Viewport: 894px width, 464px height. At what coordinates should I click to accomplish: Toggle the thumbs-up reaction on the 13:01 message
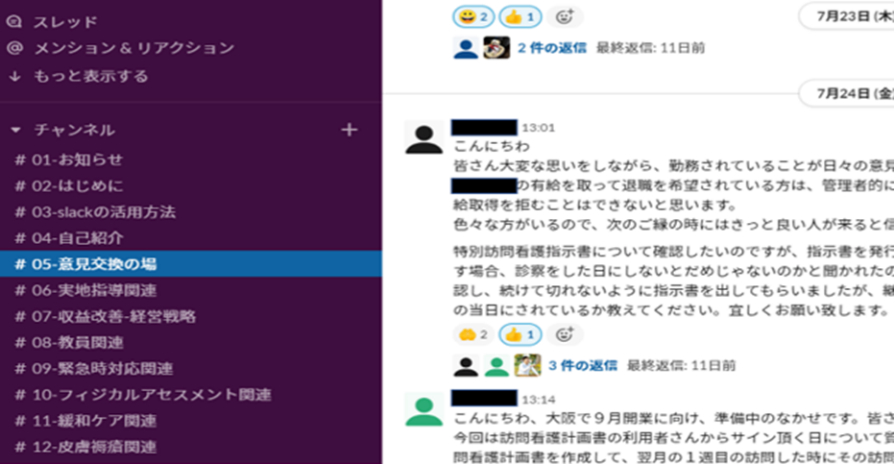pyautogui.click(x=520, y=335)
